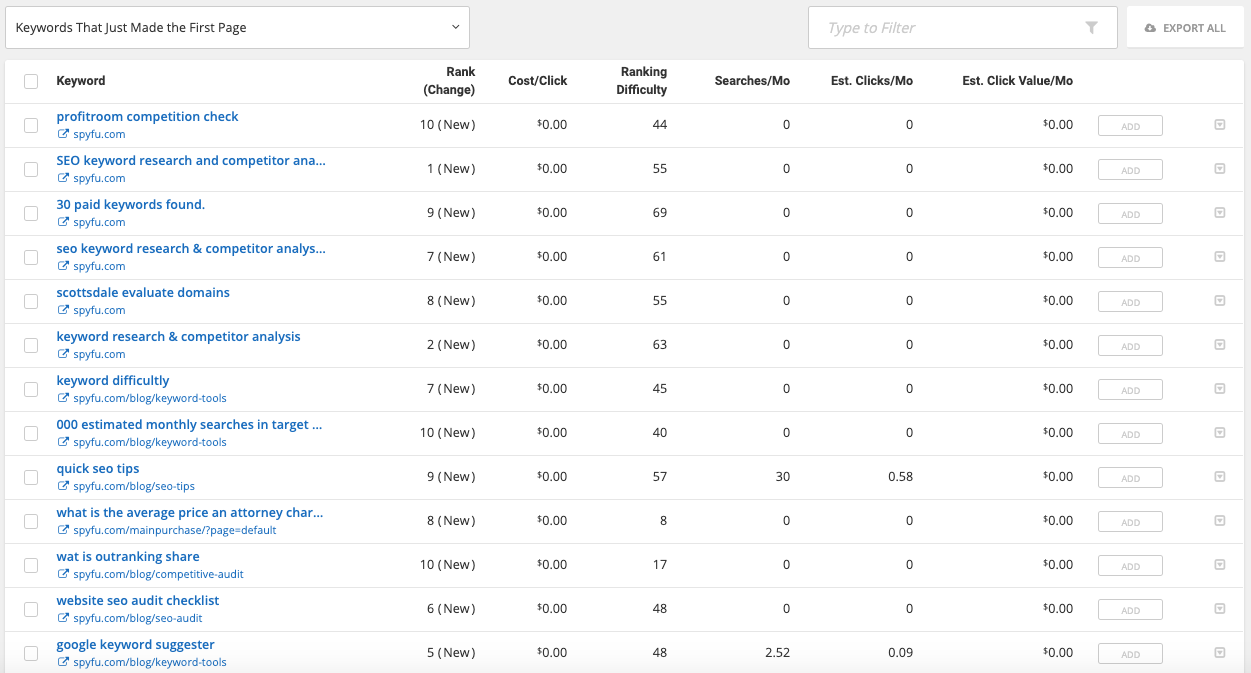
Task: Open external link icon under keyword difficultly
Action: coord(63,398)
